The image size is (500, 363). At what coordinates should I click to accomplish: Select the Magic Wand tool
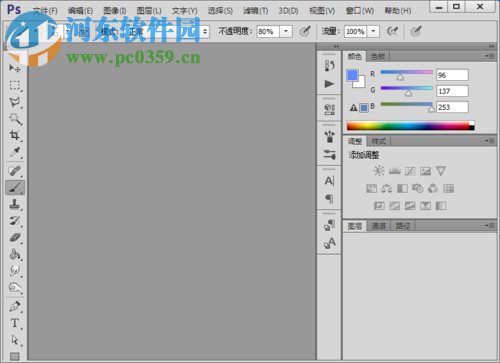[15, 119]
